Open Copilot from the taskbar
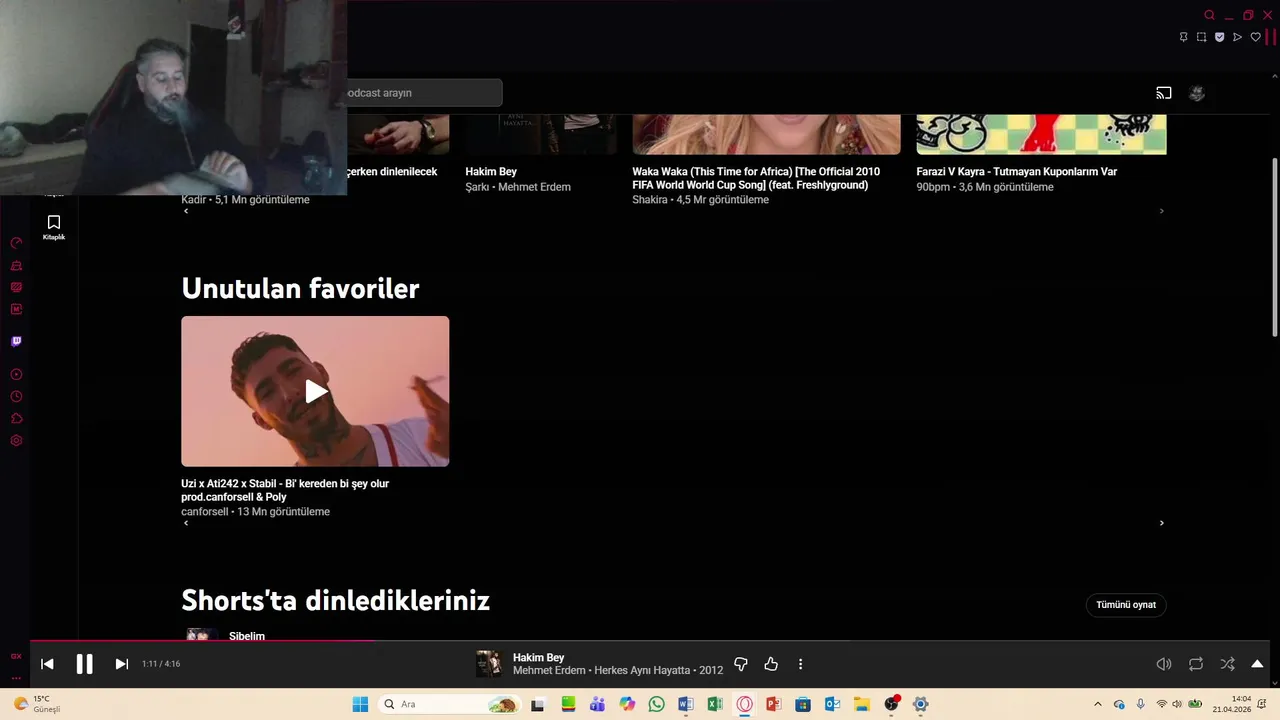Screen dimensions: 1280x720 (x=627, y=704)
